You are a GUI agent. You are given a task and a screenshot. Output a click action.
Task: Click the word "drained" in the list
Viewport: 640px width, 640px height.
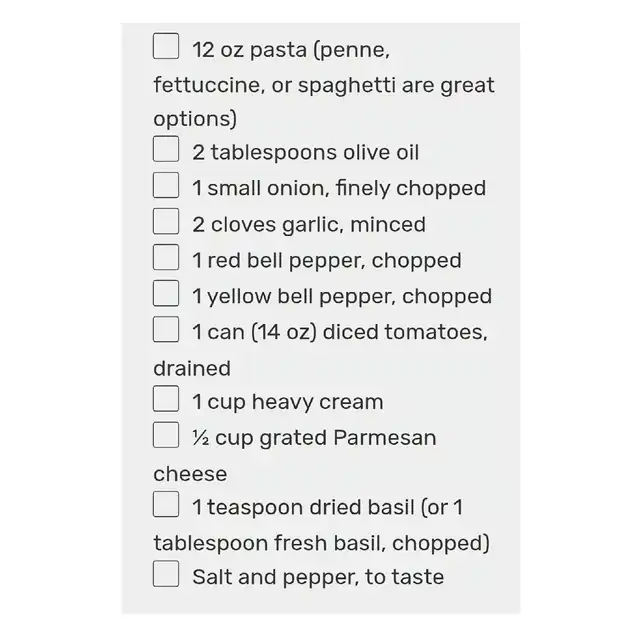pos(192,368)
